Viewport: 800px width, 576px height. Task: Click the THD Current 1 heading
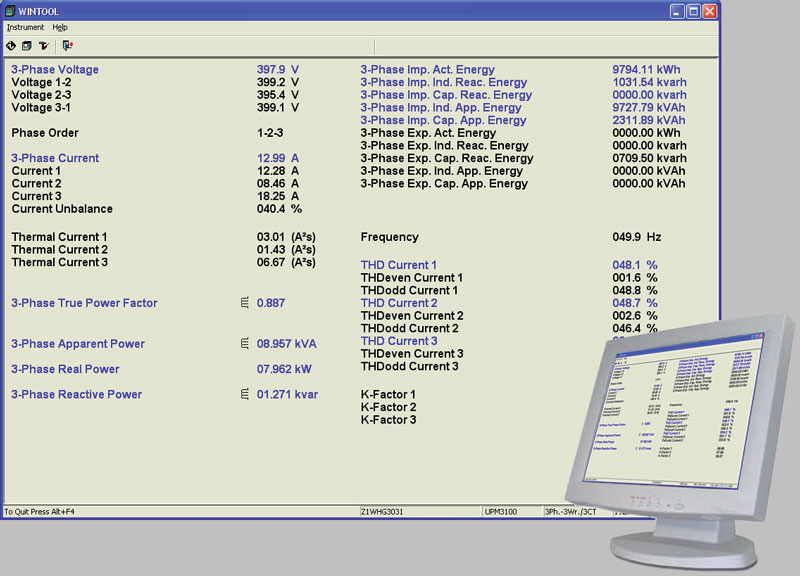[399, 265]
